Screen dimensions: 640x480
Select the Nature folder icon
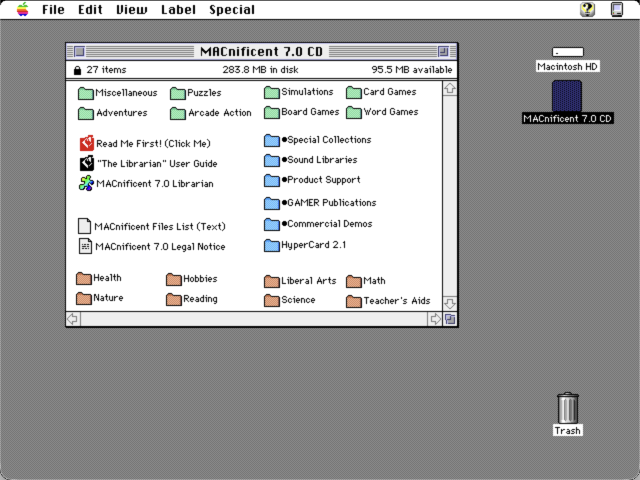[84, 299]
